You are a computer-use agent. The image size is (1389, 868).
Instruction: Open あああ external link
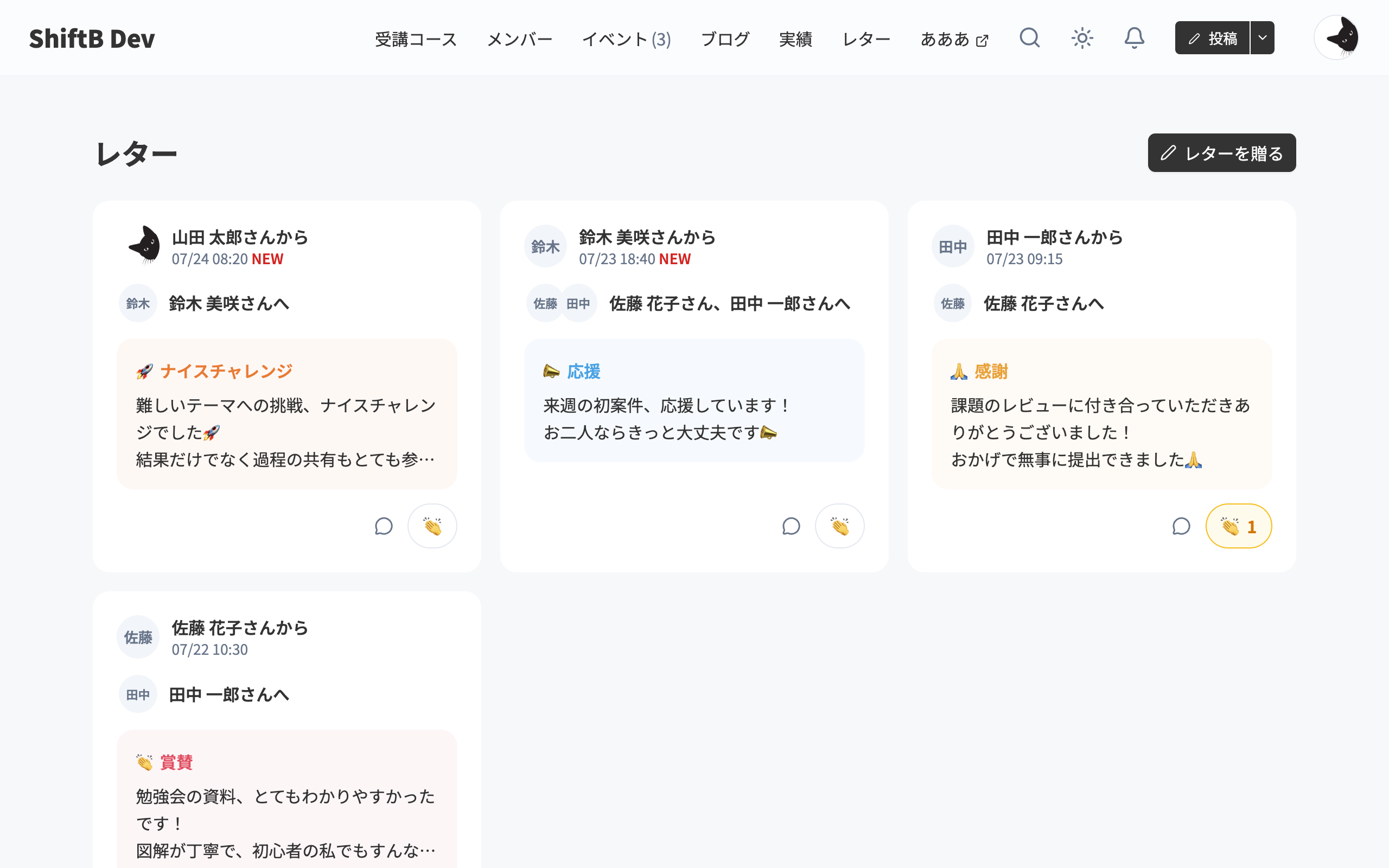point(954,39)
